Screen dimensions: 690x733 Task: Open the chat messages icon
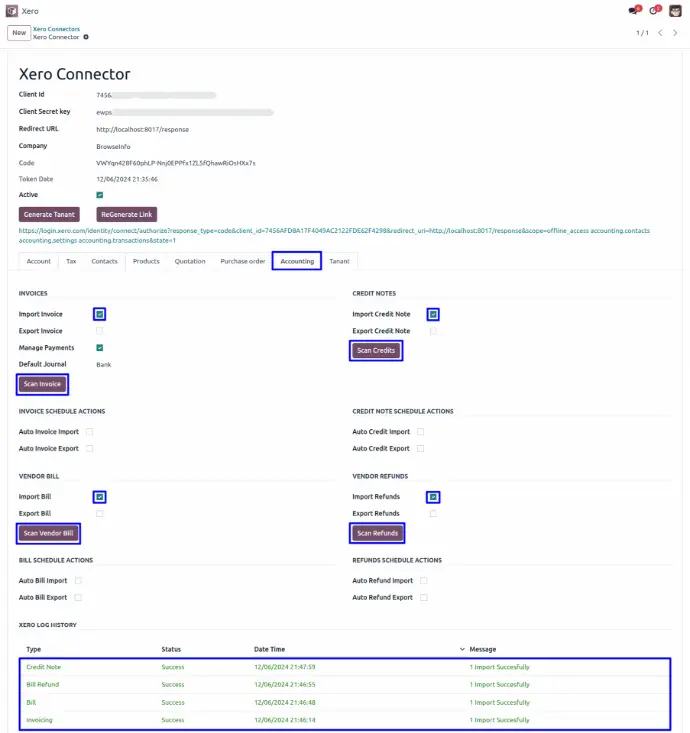point(633,11)
